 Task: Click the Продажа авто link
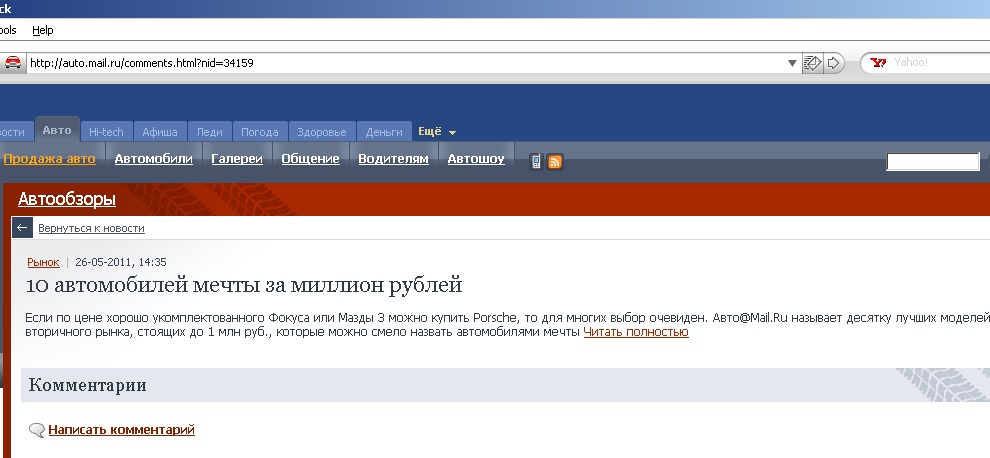coord(50,159)
